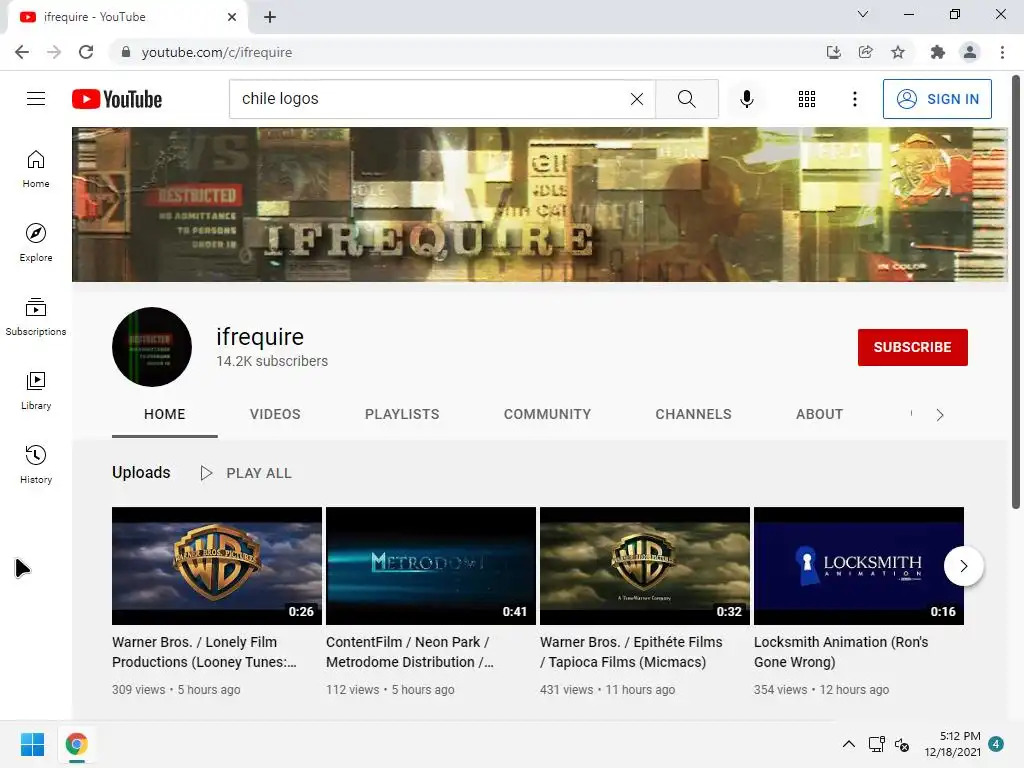The image size is (1024, 768).
Task: View site info via the padlock icon
Action: [x=126, y=52]
